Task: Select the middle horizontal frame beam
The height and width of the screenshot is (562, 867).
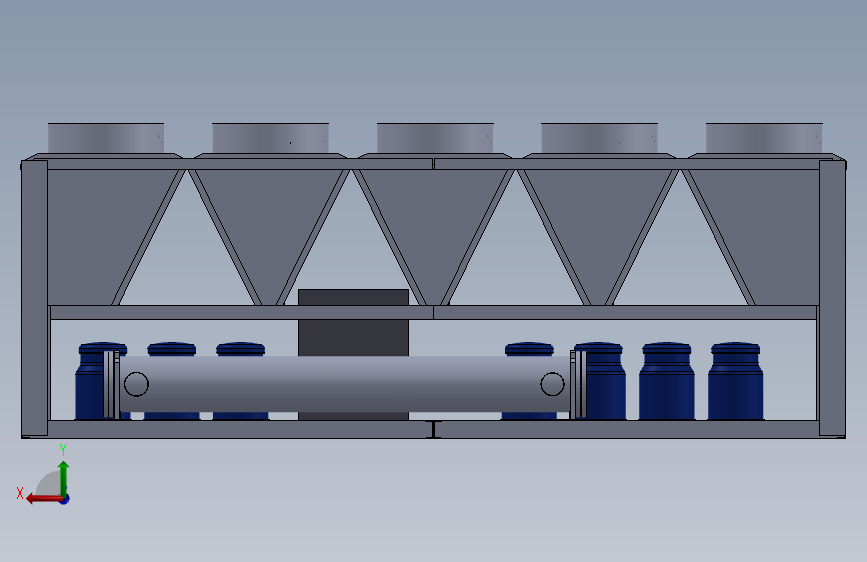Action: coord(434,313)
